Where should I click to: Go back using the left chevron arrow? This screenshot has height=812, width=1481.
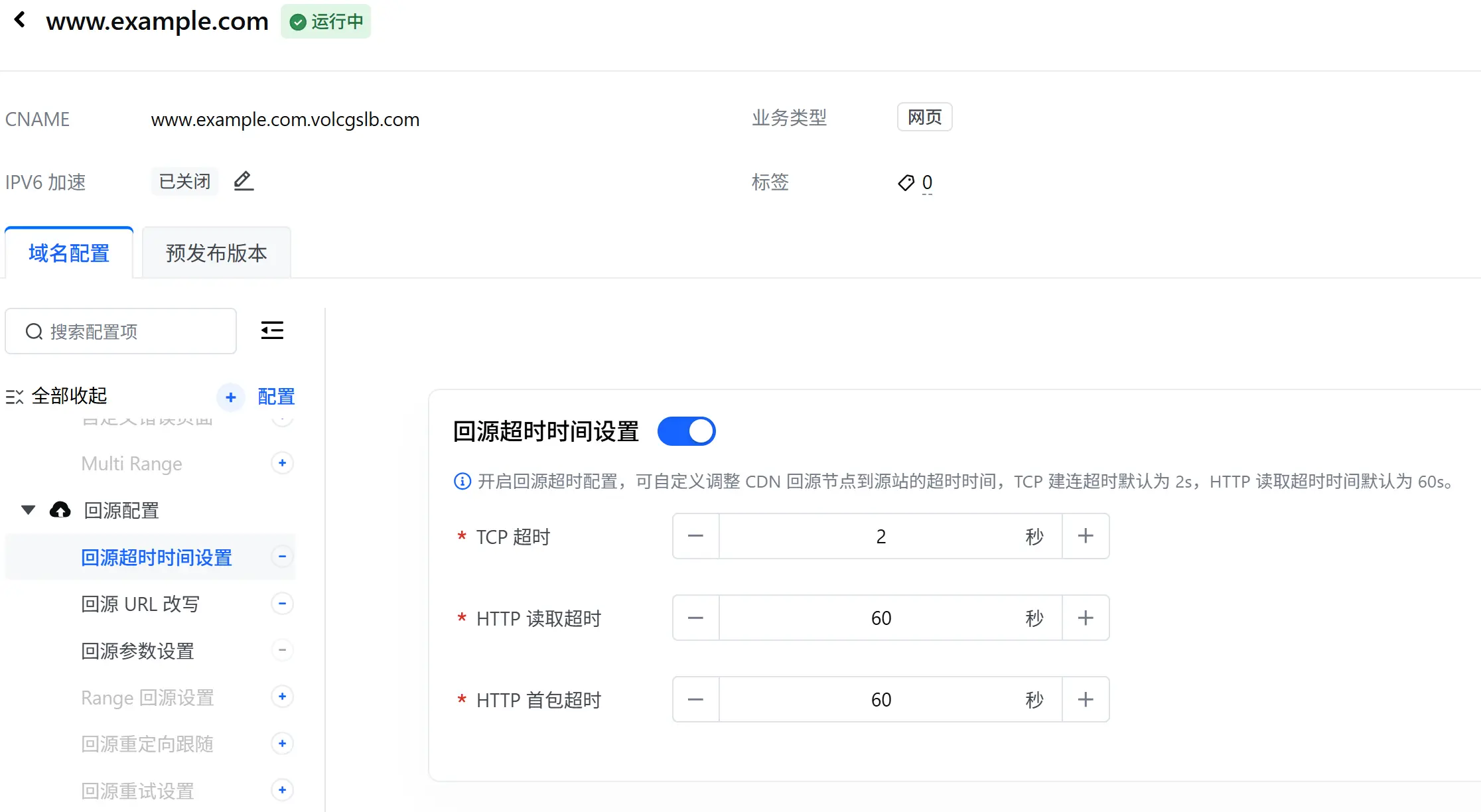coord(20,20)
